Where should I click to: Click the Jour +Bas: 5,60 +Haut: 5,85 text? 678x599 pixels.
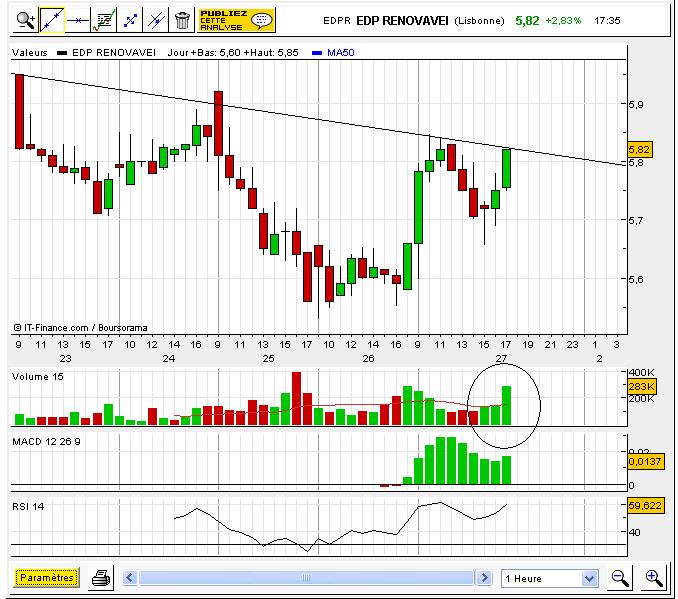(x=233, y=53)
